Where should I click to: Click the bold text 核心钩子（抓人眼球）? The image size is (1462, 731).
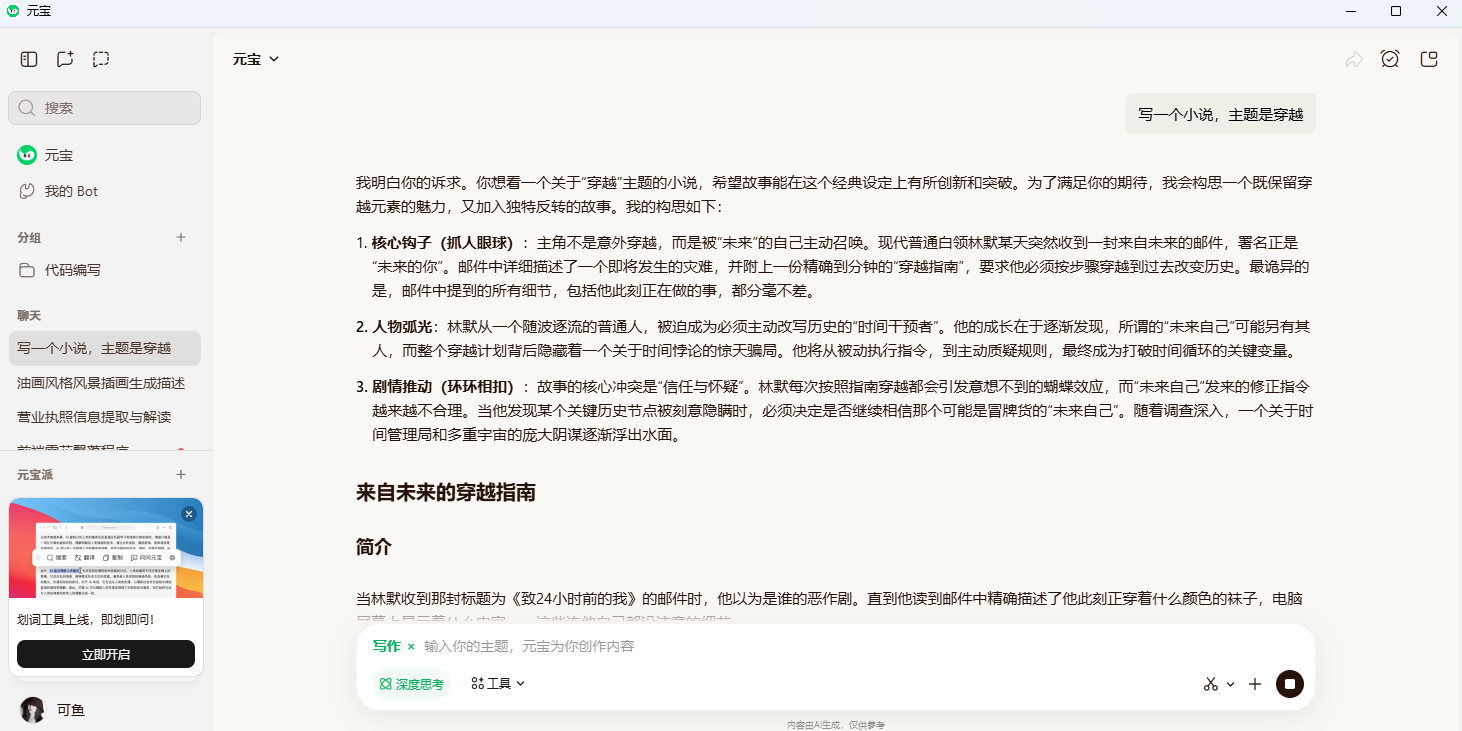pos(443,243)
